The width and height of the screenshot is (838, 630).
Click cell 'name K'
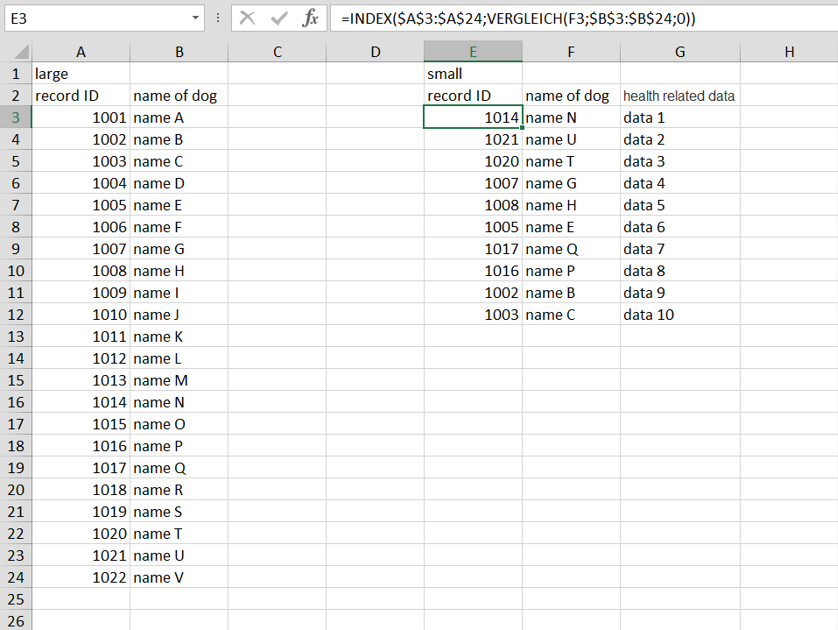[179, 337]
